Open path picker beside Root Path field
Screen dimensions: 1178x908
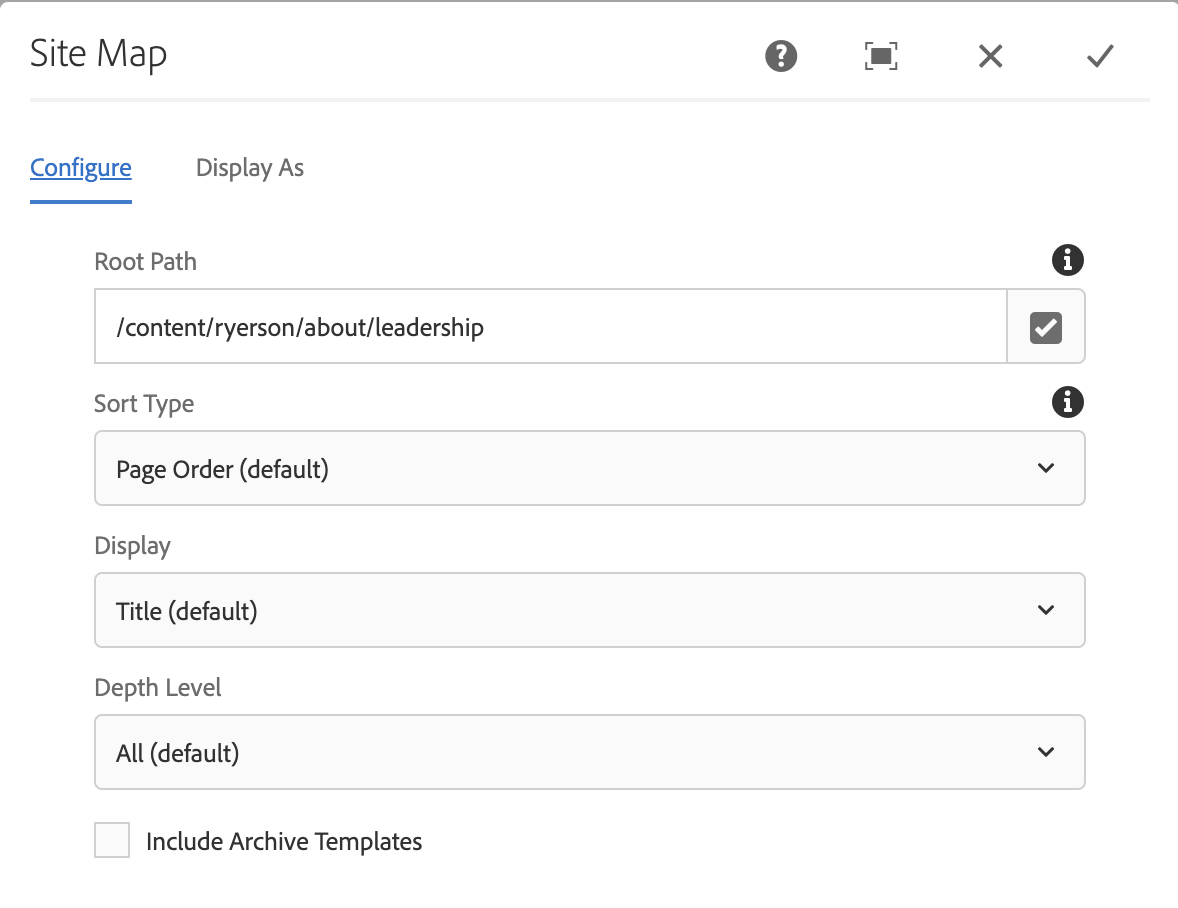[x=1046, y=327]
